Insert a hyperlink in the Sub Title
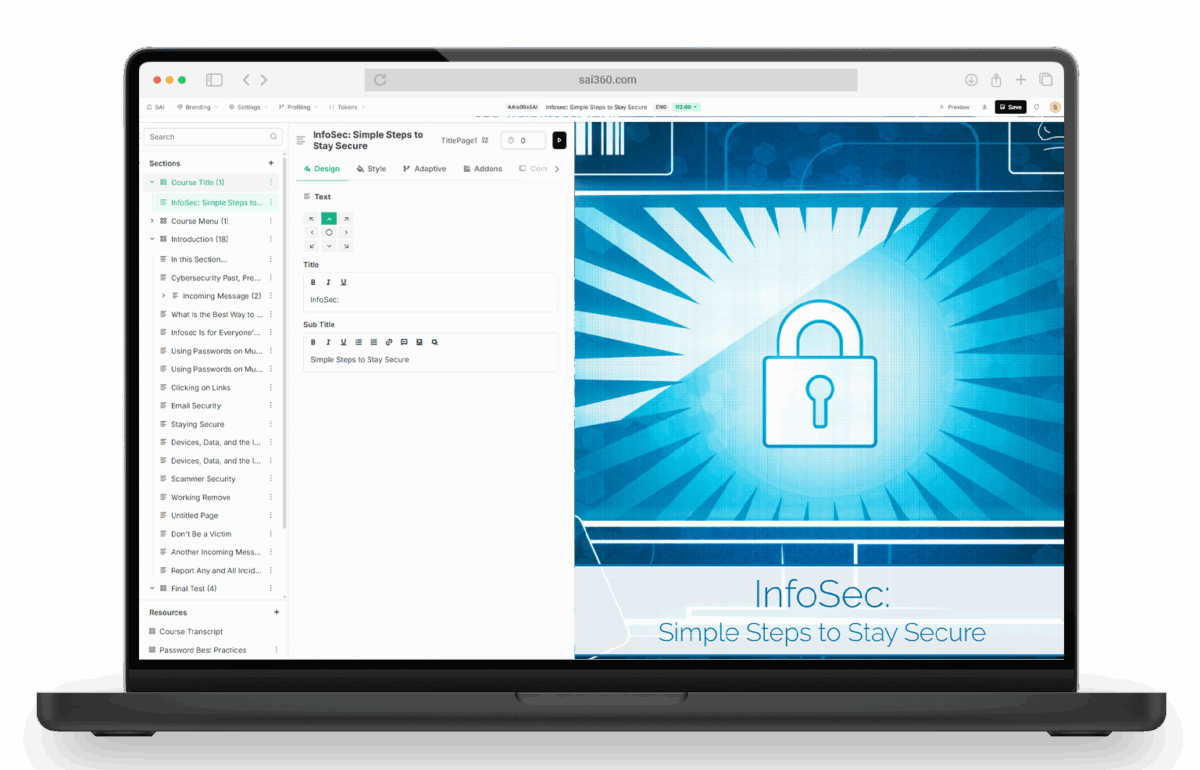Viewport: 1200px width, 770px height. coord(389,342)
